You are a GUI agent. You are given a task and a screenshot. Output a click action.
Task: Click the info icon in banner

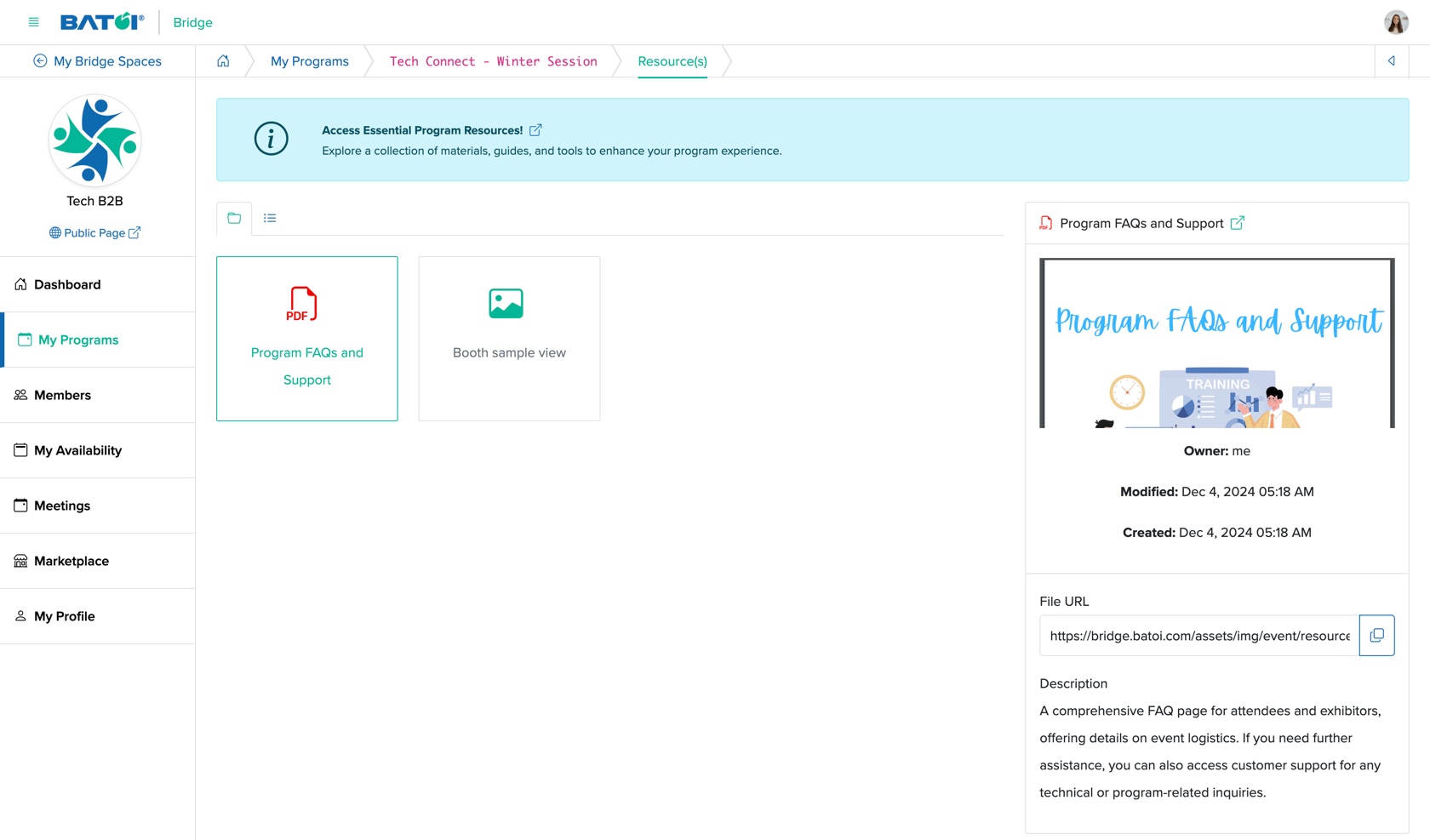click(272, 139)
